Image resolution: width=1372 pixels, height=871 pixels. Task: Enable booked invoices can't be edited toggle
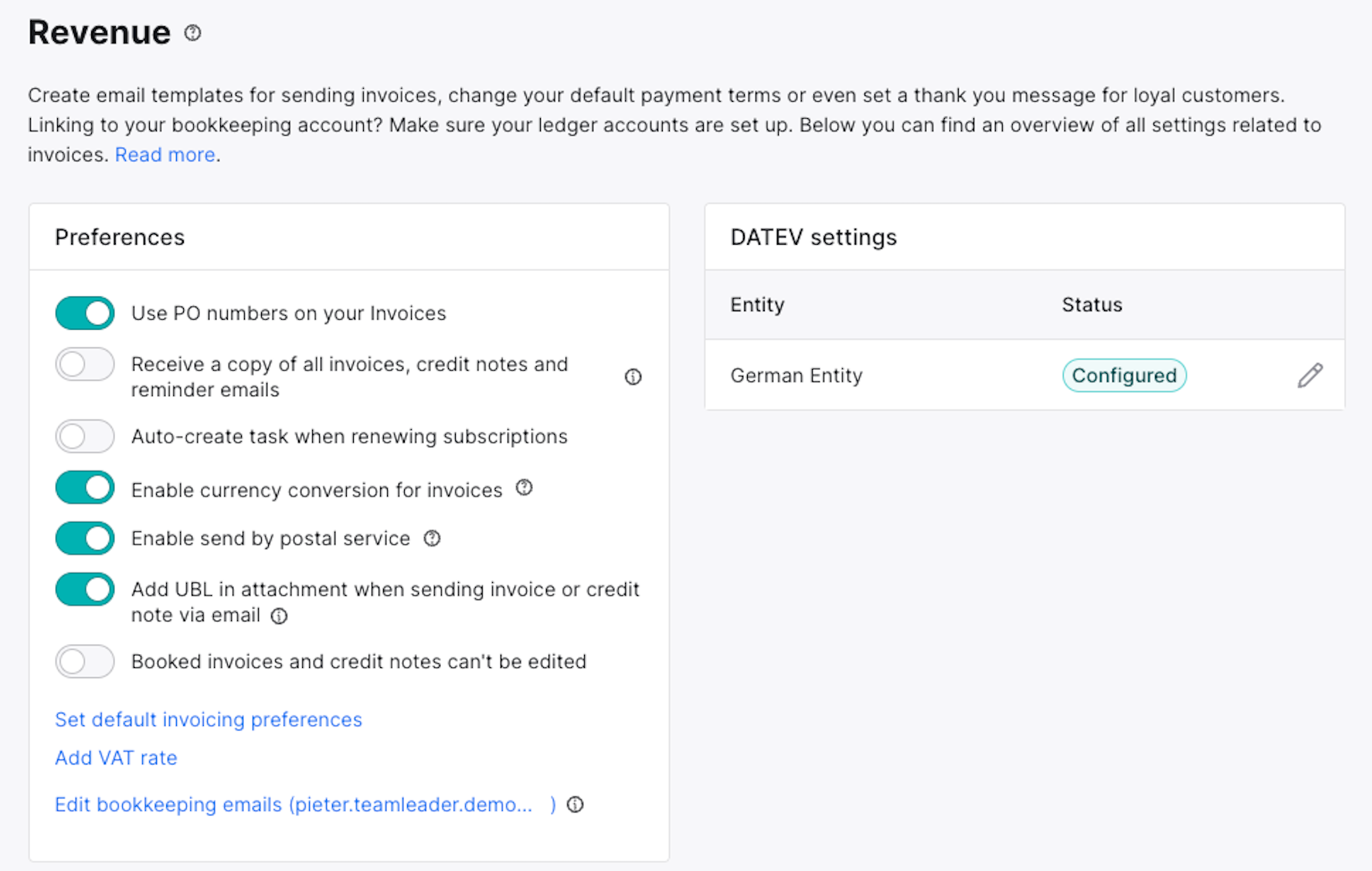pos(85,662)
